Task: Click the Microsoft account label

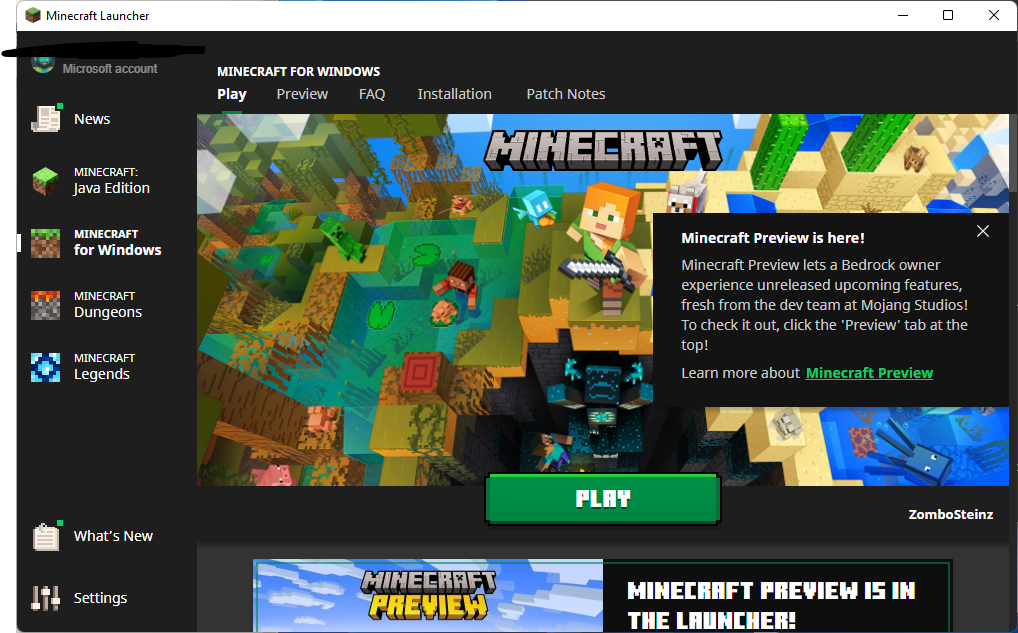Action: coord(110,69)
